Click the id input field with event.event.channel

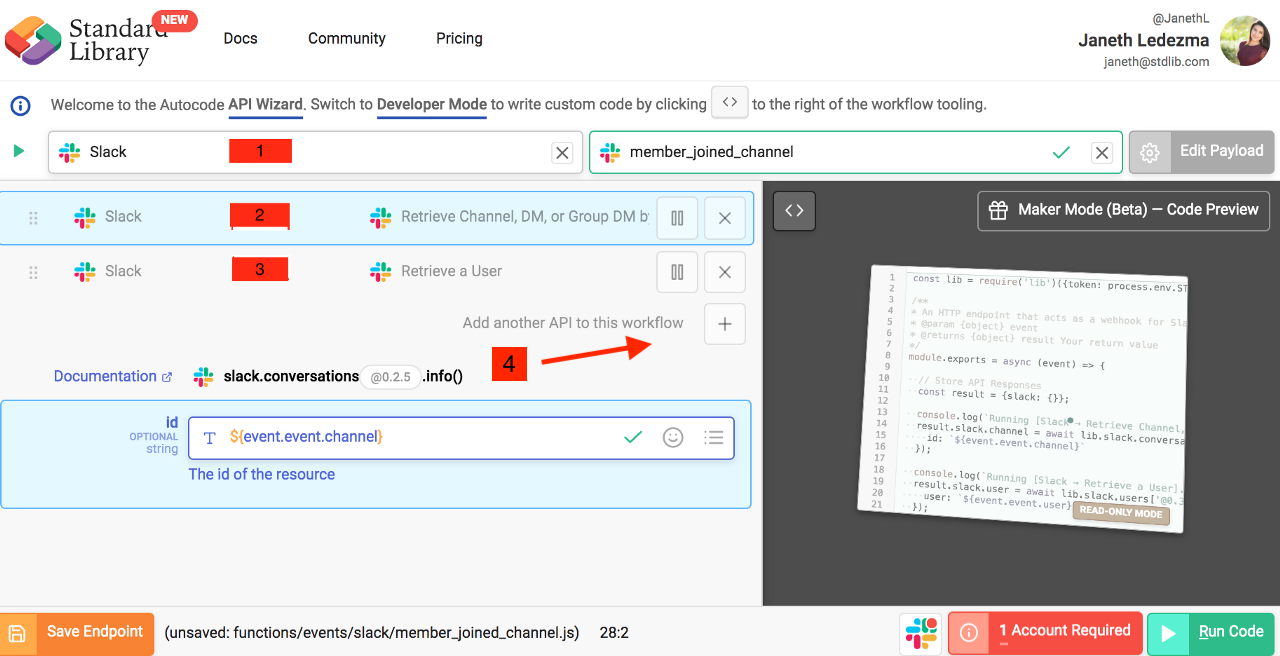[461, 438]
